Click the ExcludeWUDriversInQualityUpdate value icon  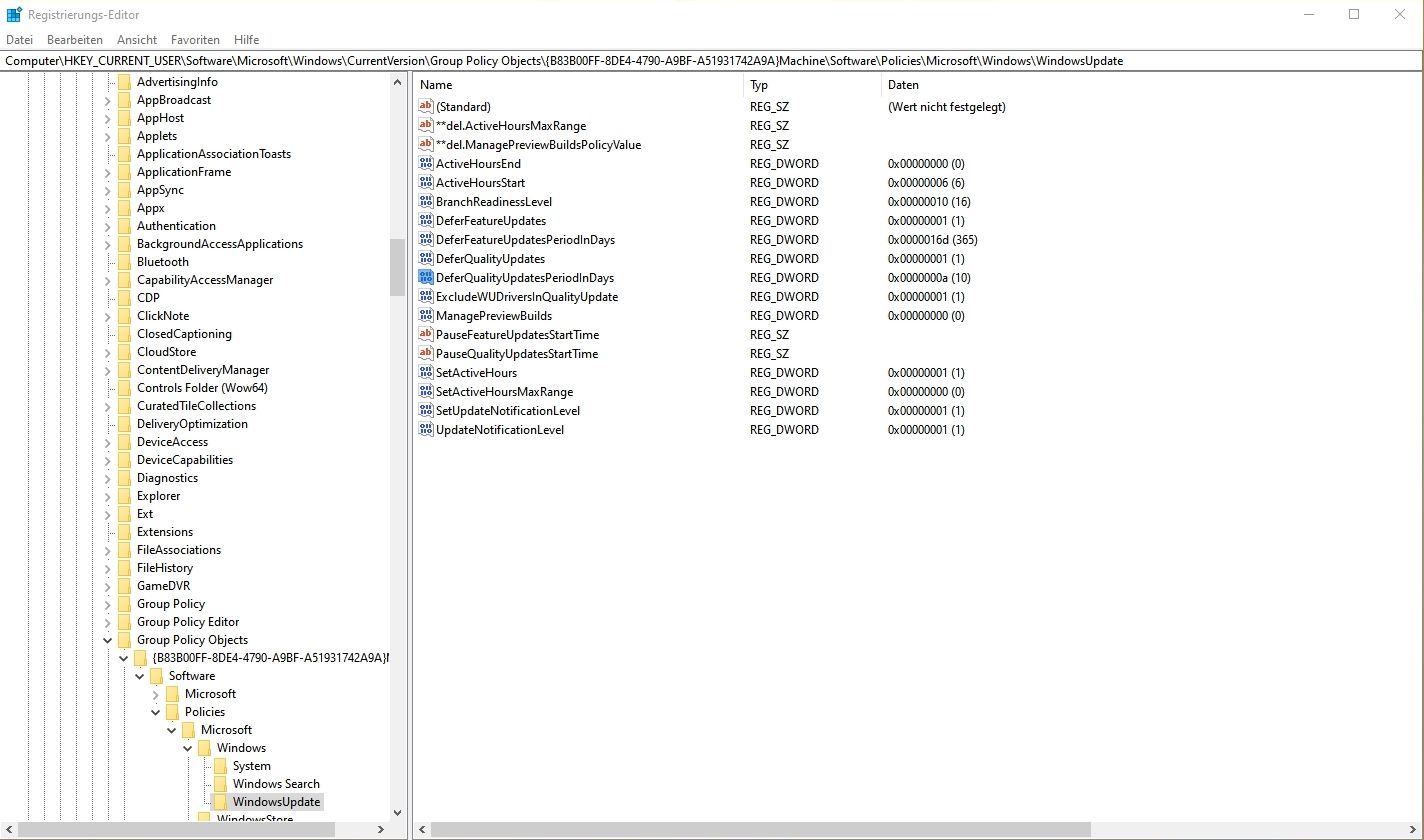[426, 296]
